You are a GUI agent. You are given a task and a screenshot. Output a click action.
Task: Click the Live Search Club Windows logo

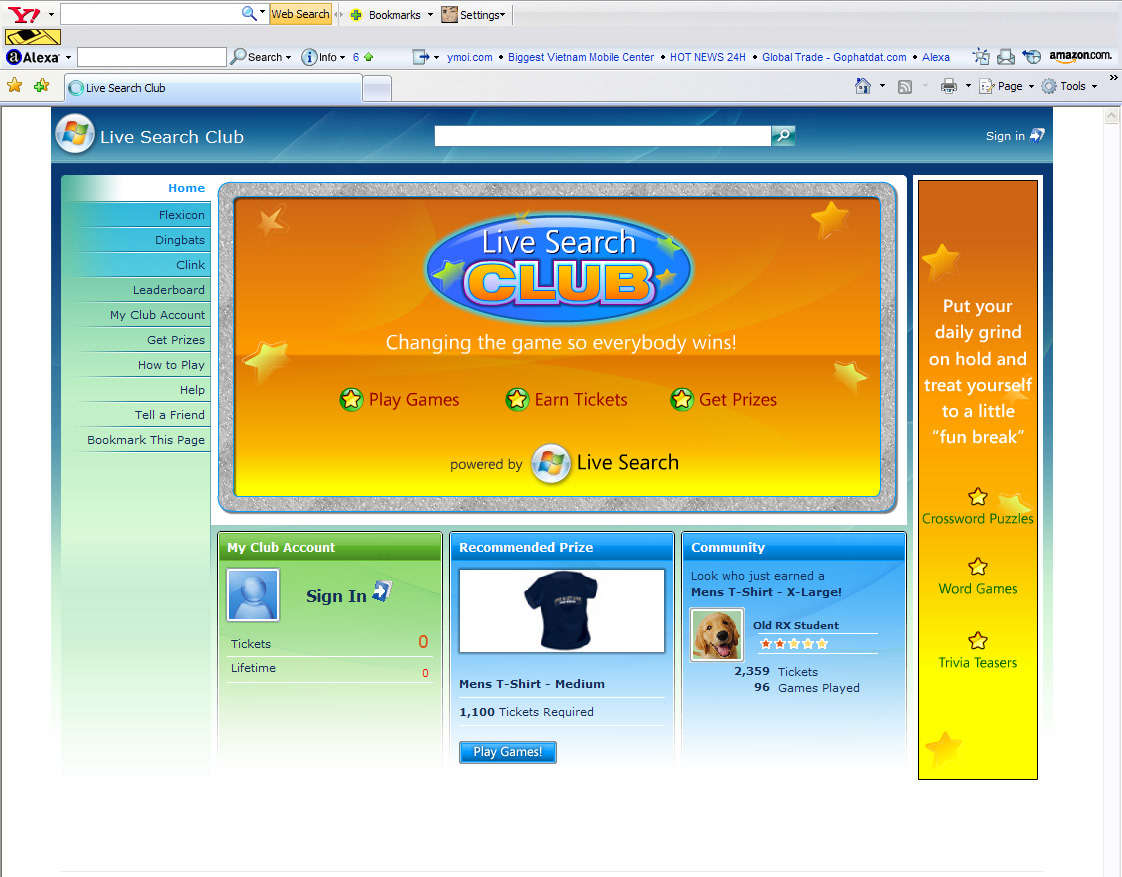tap(75, 134)
